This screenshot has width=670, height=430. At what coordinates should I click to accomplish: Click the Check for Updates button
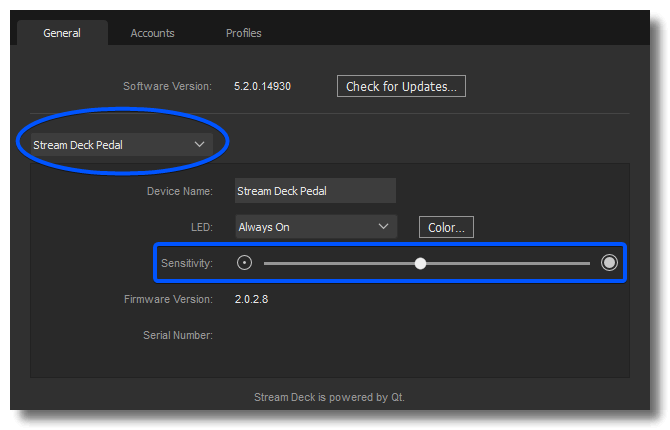(x=401, y=86)
